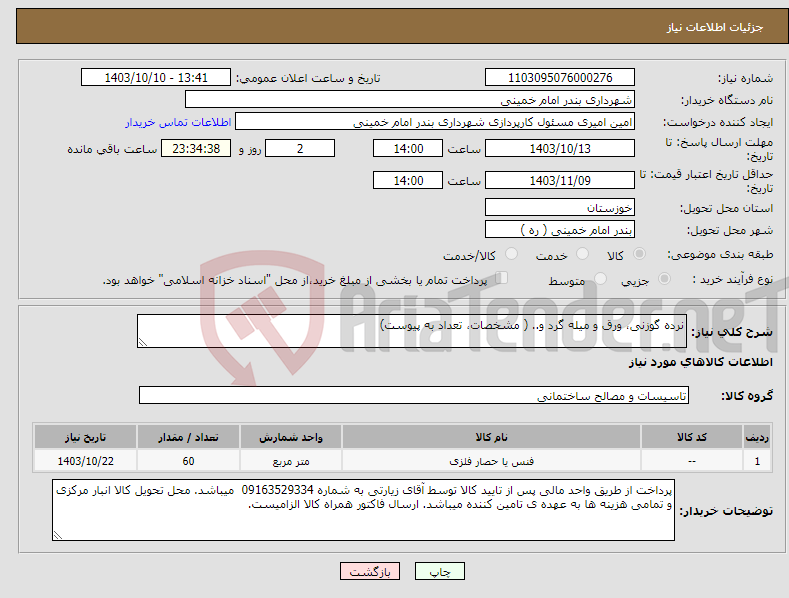Click the فنس یا حصار فلزی table cell

tap(491, 461)
